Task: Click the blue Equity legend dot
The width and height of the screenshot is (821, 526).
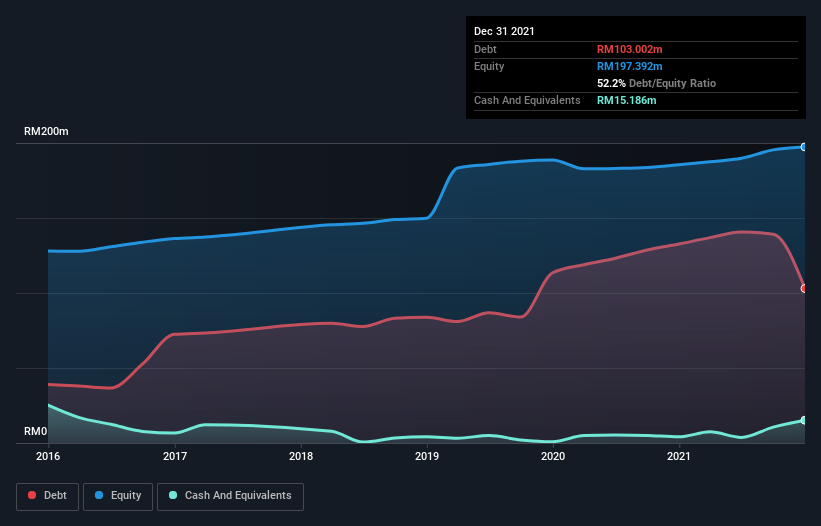Action: click(99, 495)
